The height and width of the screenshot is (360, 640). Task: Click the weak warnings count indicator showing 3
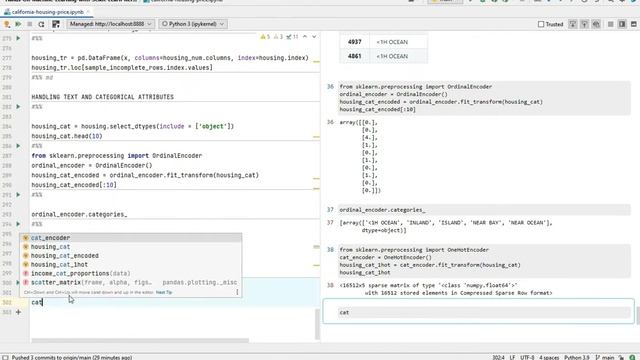[278, 37]
